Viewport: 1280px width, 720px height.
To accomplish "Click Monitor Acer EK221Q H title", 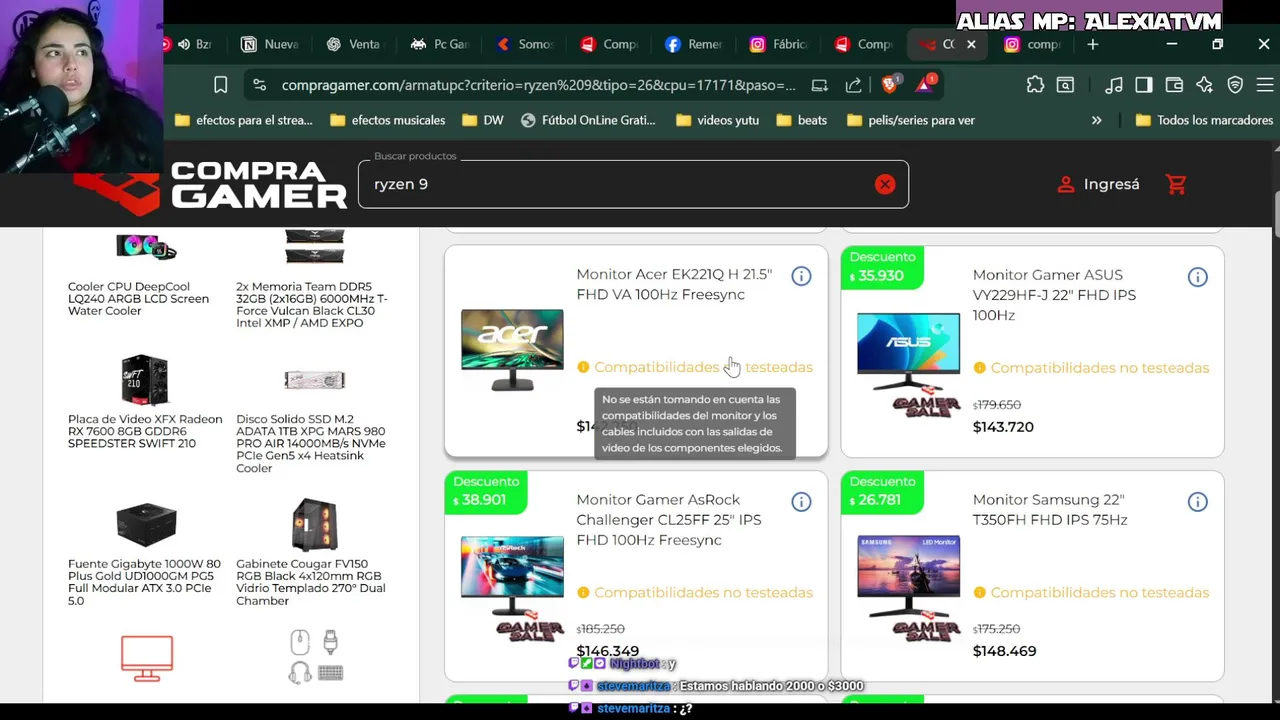I will [x=674, y=284].
